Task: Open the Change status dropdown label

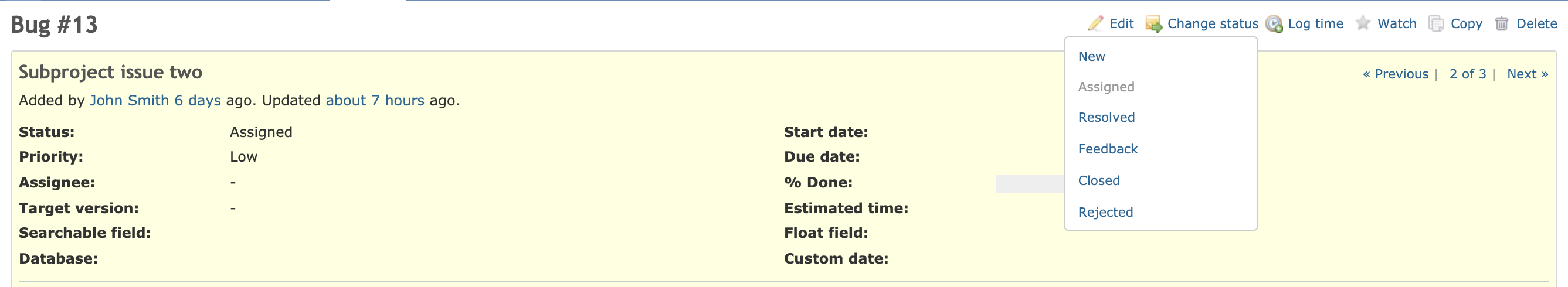Action: point(1213,23)
